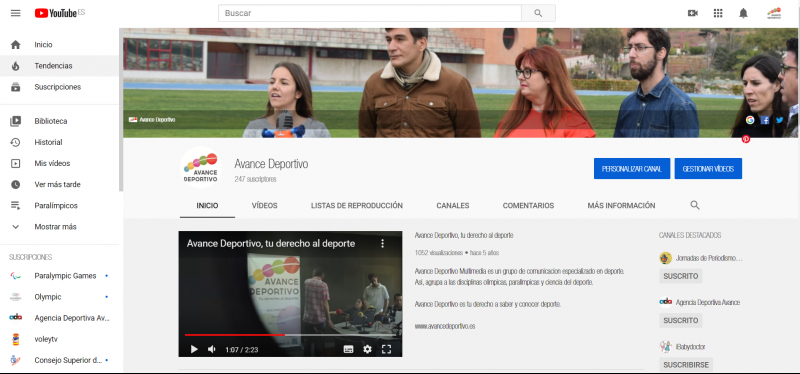
Task: Search within channel magnifier icon
Action: pyautogui.click(x=694, y=205)
